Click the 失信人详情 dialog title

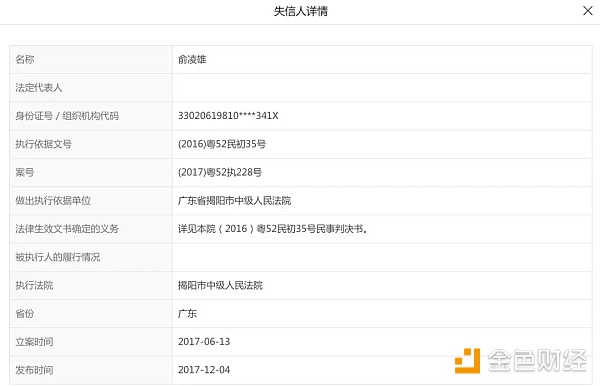(300, 11)
